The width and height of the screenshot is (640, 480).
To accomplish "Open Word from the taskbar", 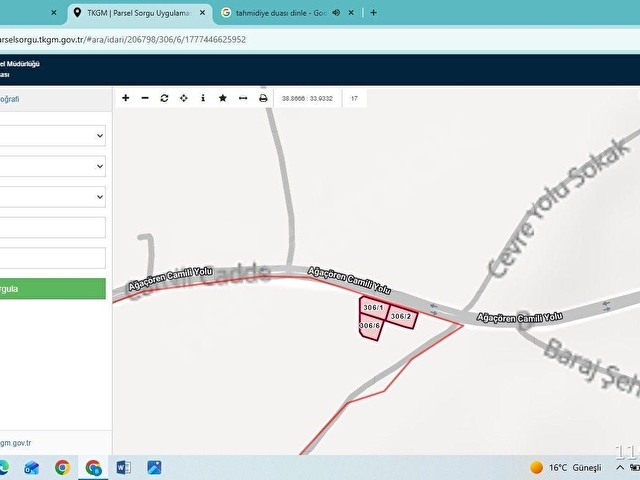I will click(124, 467).
